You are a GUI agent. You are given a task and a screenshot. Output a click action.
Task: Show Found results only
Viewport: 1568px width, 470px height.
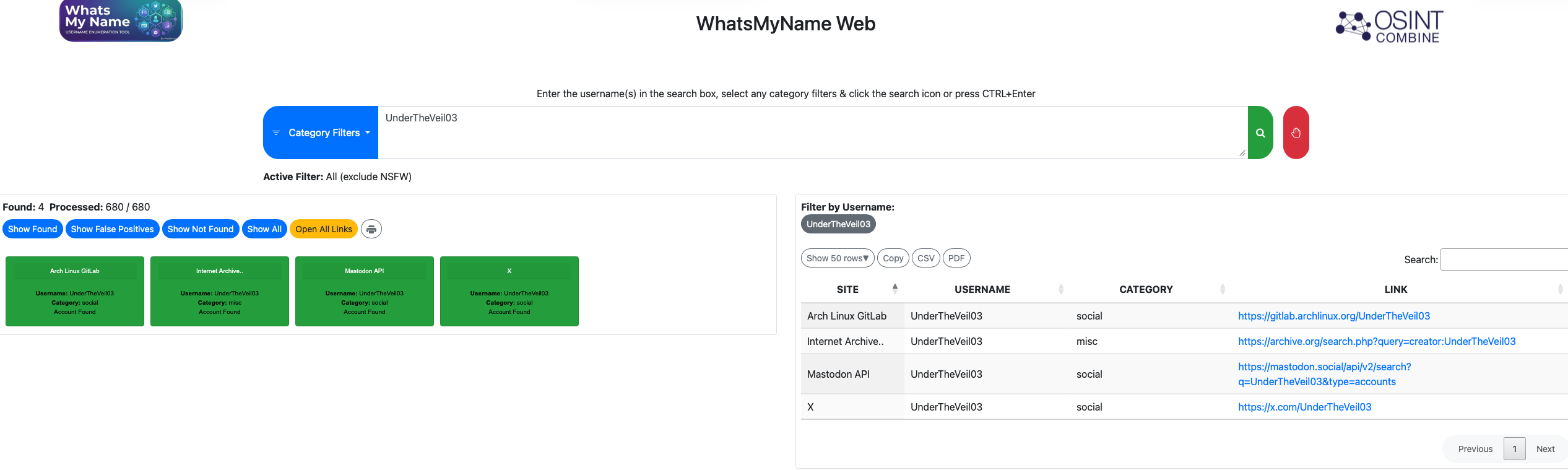click(x=32, y=229)
